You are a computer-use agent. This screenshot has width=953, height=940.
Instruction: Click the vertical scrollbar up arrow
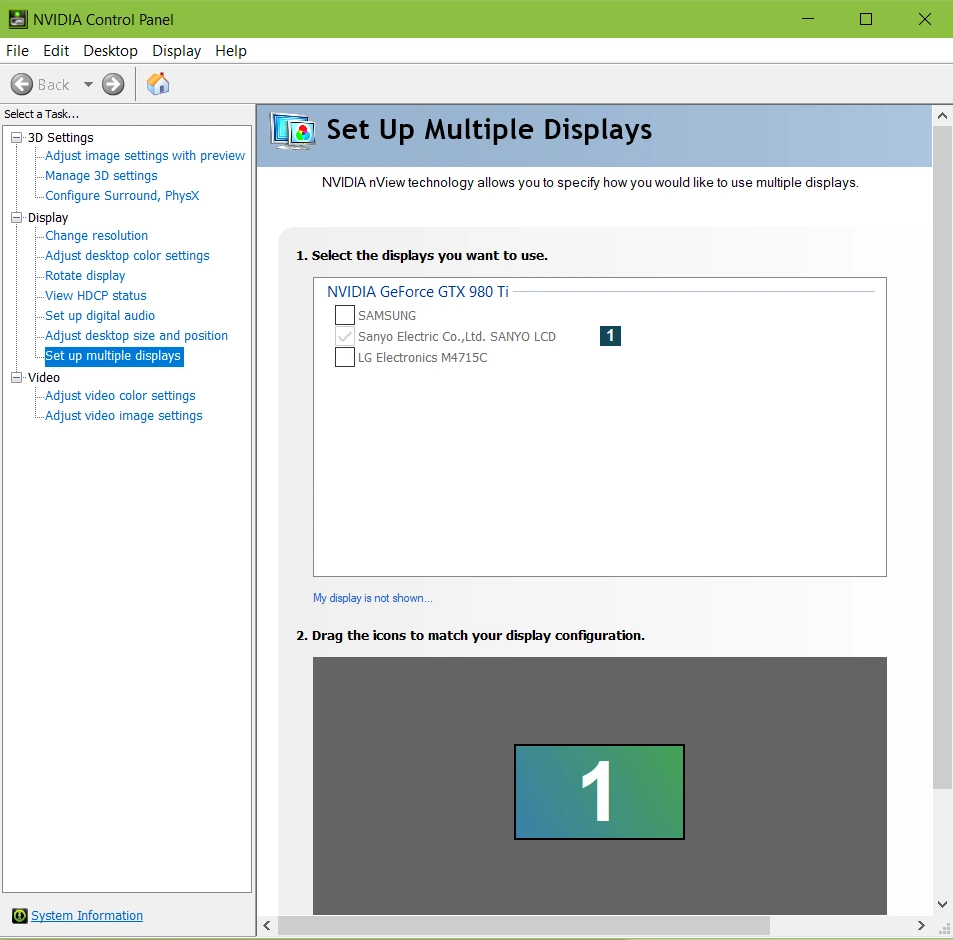tap(942, 115)
